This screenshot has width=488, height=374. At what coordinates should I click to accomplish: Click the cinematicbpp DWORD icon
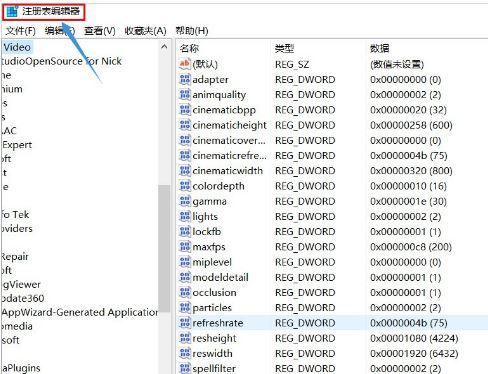185,110
